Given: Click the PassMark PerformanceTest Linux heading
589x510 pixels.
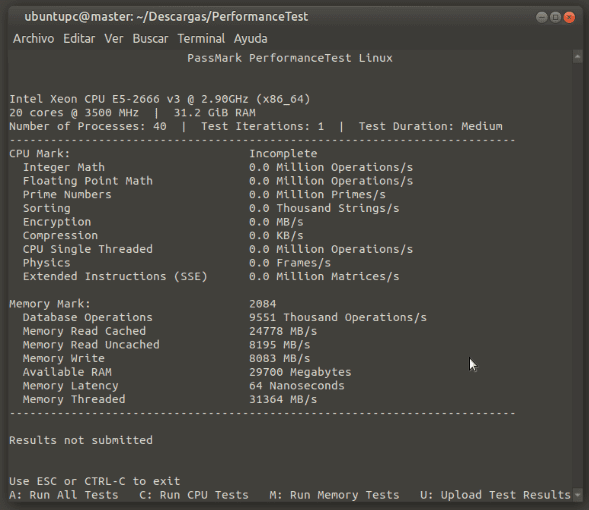Looking at the screenshot, I should click(290, 58).
